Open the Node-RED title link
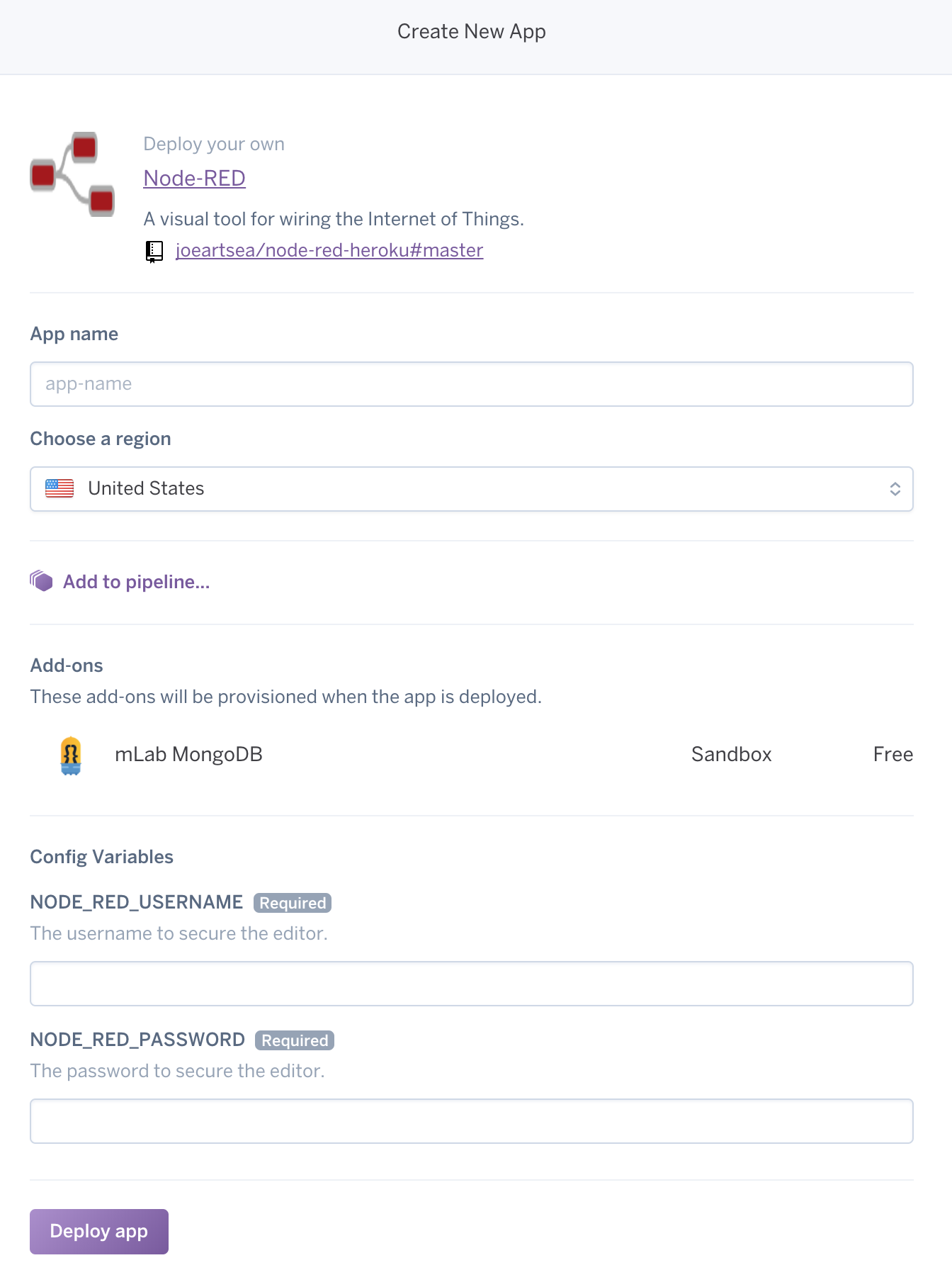Viewport: 952px width, 1287px height. coord(194,178)
